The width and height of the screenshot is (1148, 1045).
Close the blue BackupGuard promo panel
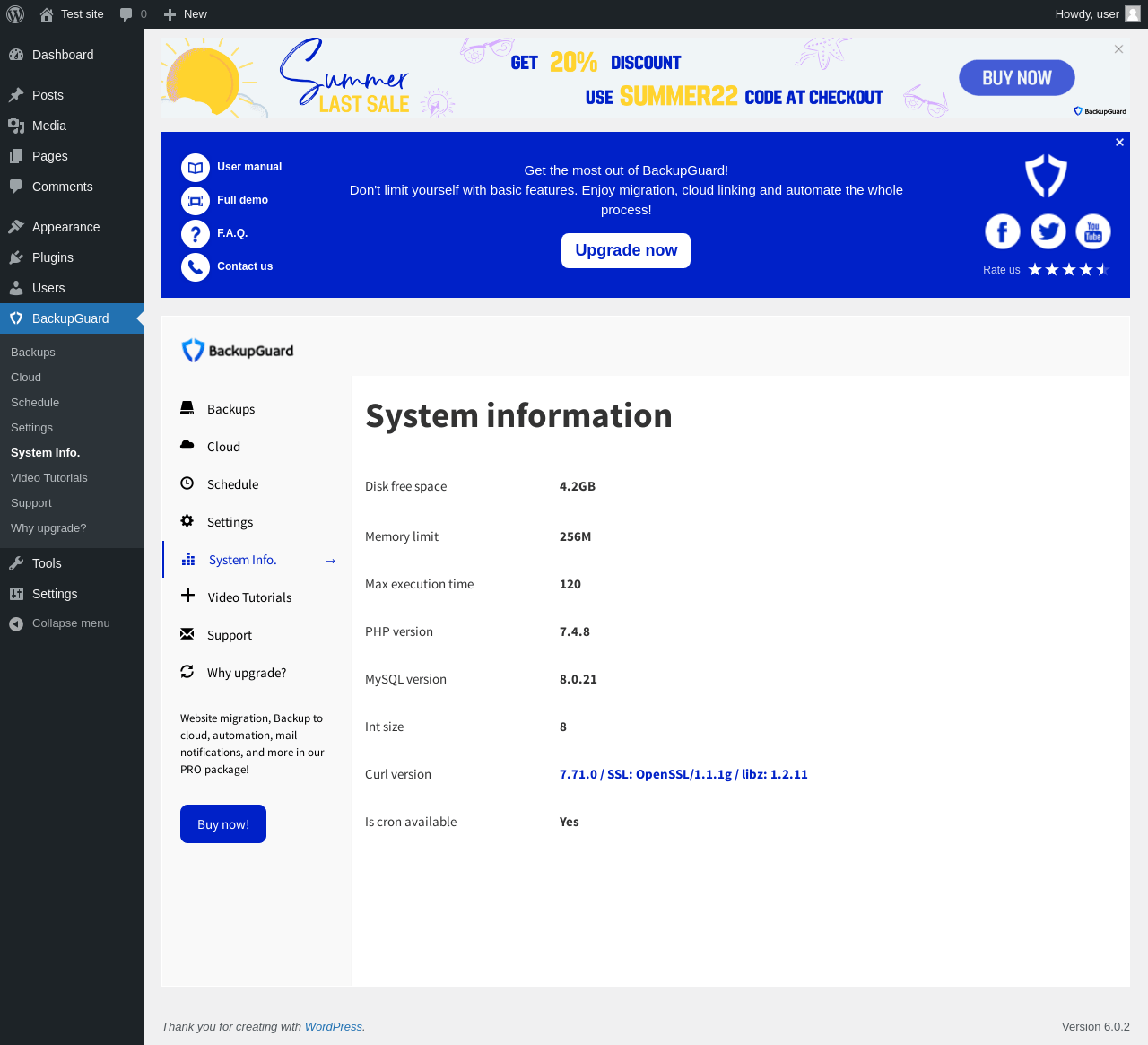click(1119, 143)
